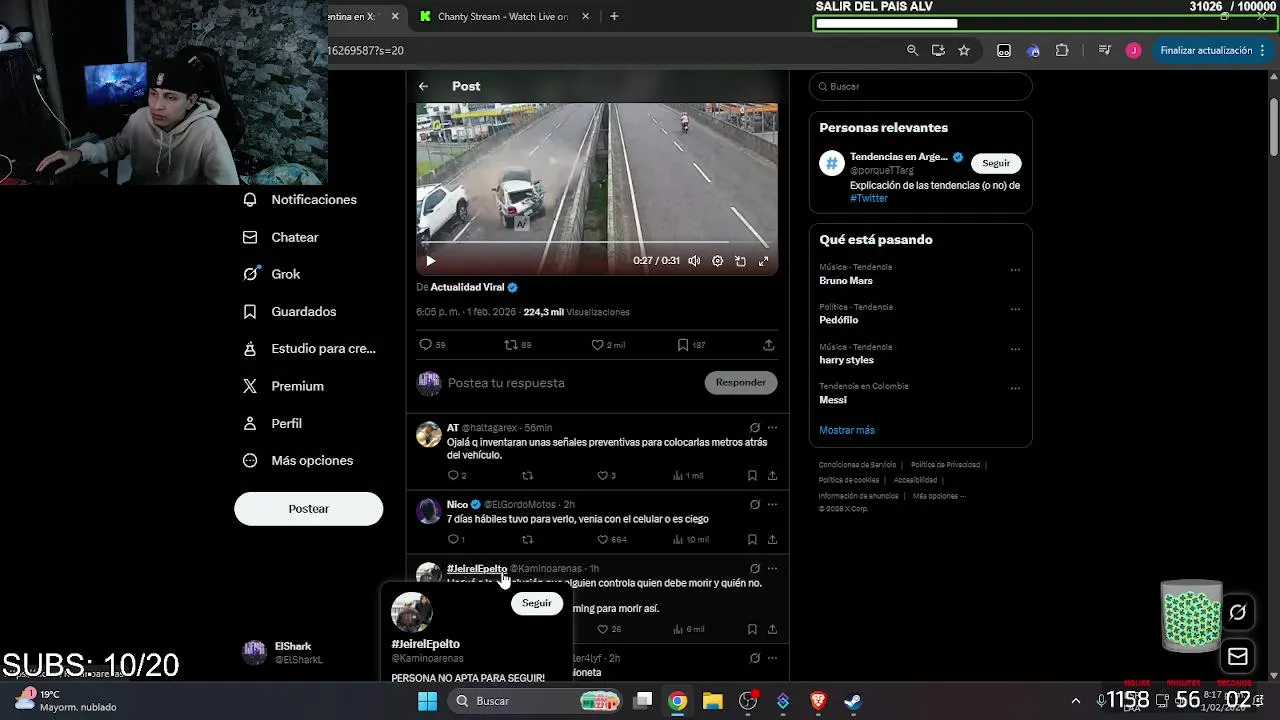Viewport: 1280px width, 720px height.
Task: Open more options for harry styles trend
Action: click(1015, 350)
